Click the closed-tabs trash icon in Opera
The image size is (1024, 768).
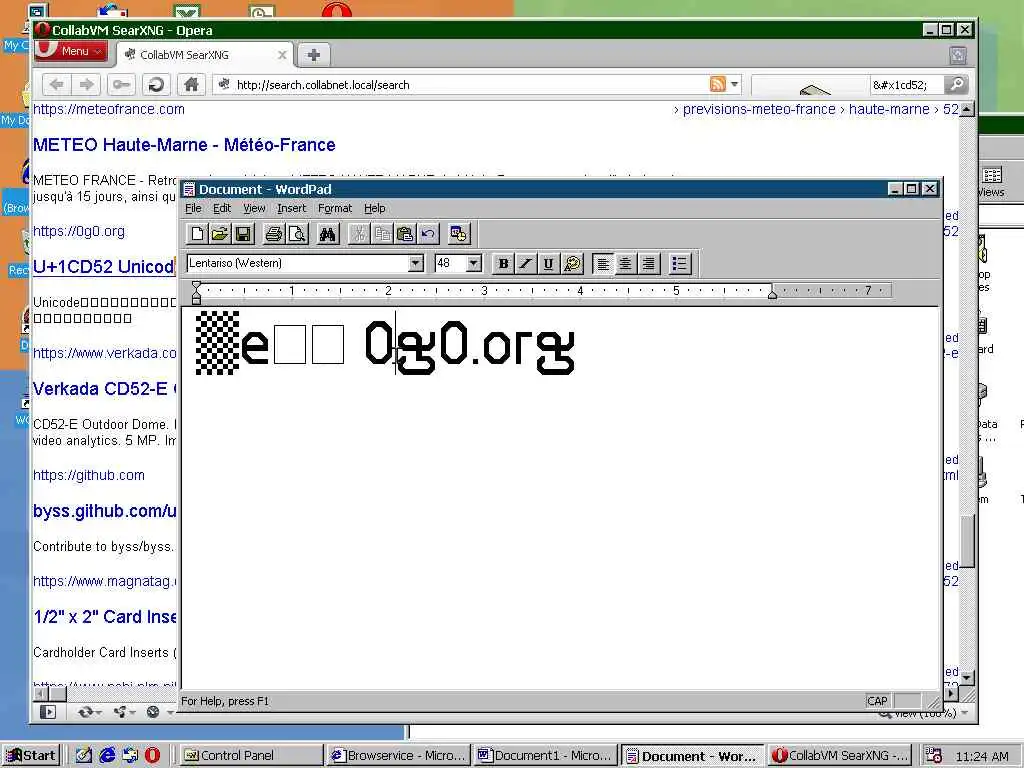tap(958, 56)
